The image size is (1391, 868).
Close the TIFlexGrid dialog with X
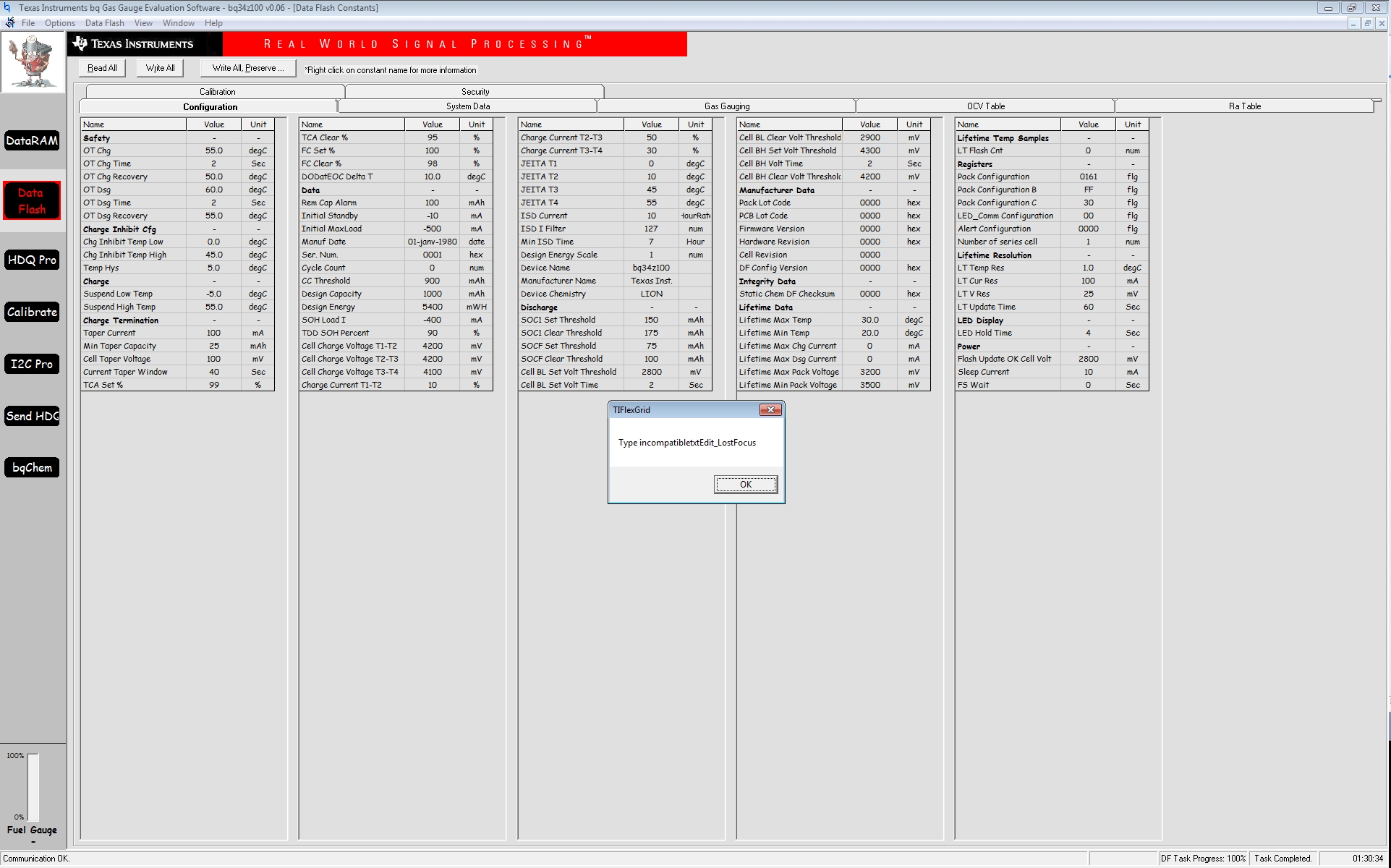point(770,409)
